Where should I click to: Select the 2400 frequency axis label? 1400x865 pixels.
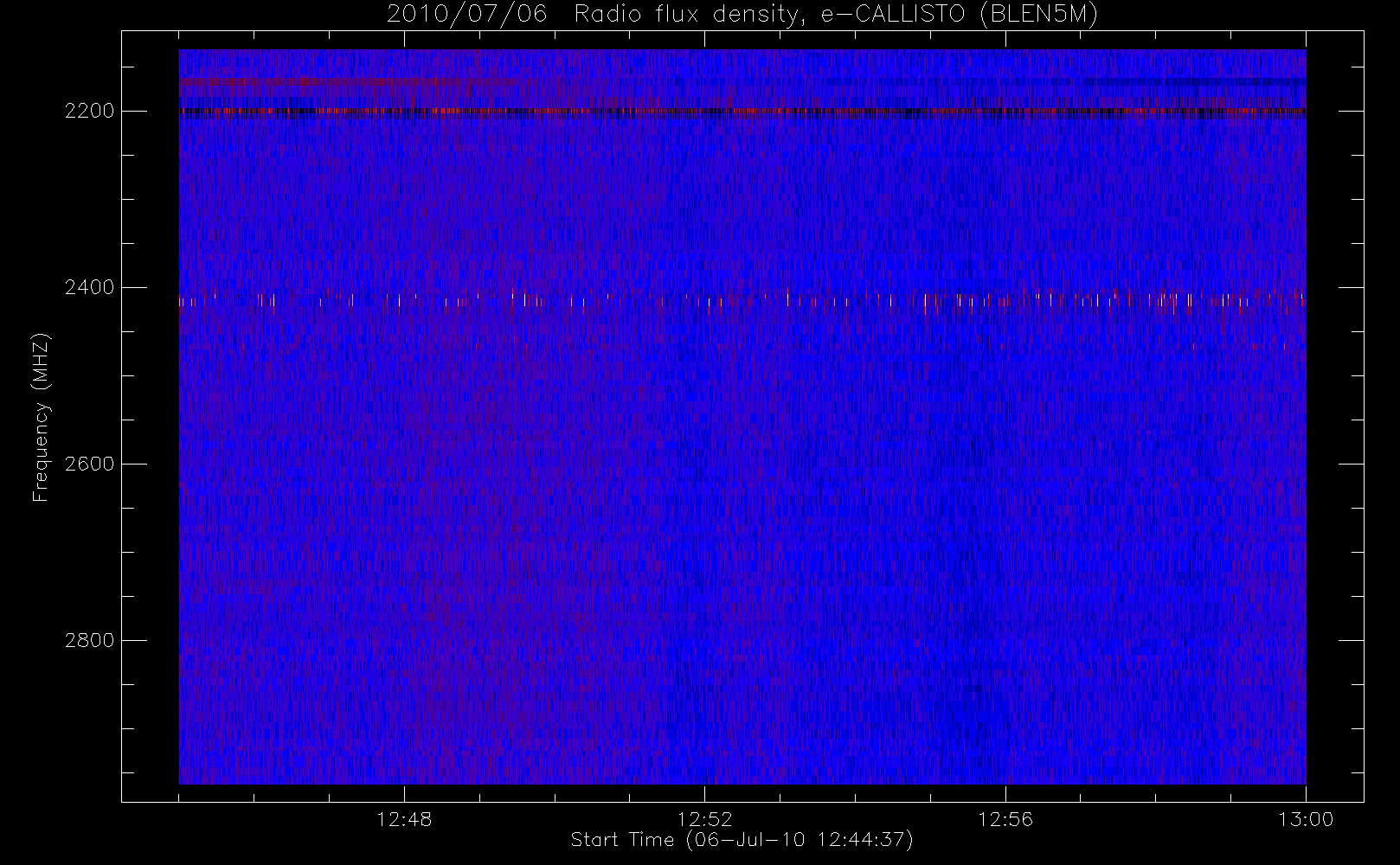89,287
